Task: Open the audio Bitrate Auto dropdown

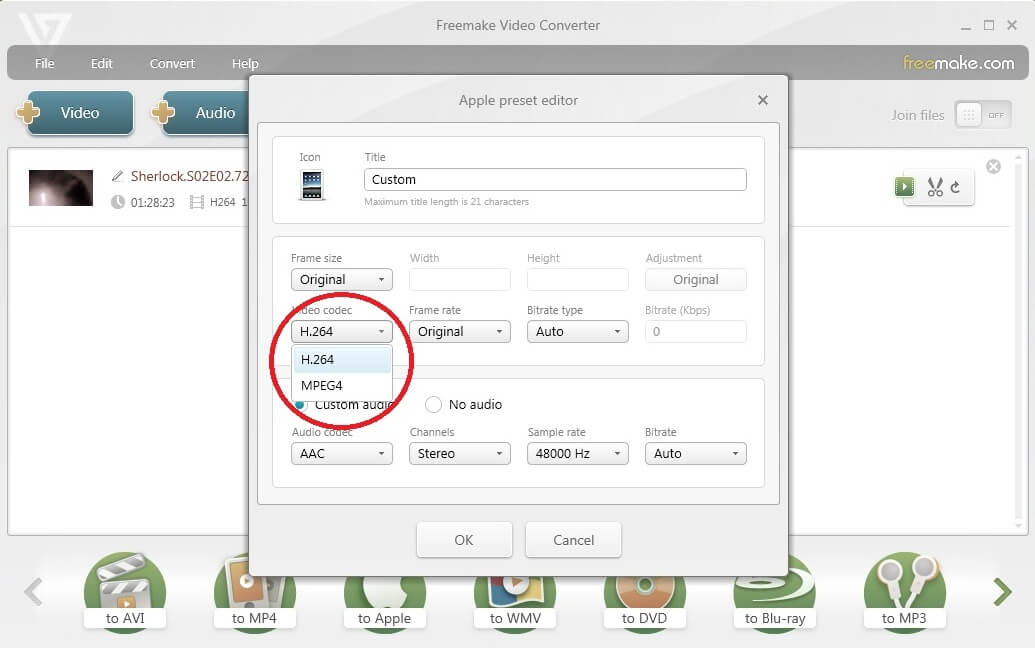Action: [696, 453]
